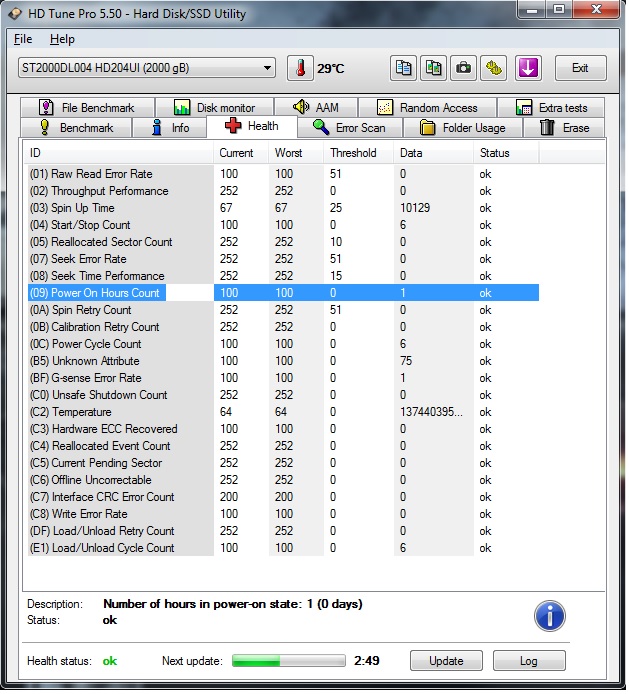The image size is (629, 694).
Task: Click copy screenshot to clipboard icon
Action: [434, 68]
